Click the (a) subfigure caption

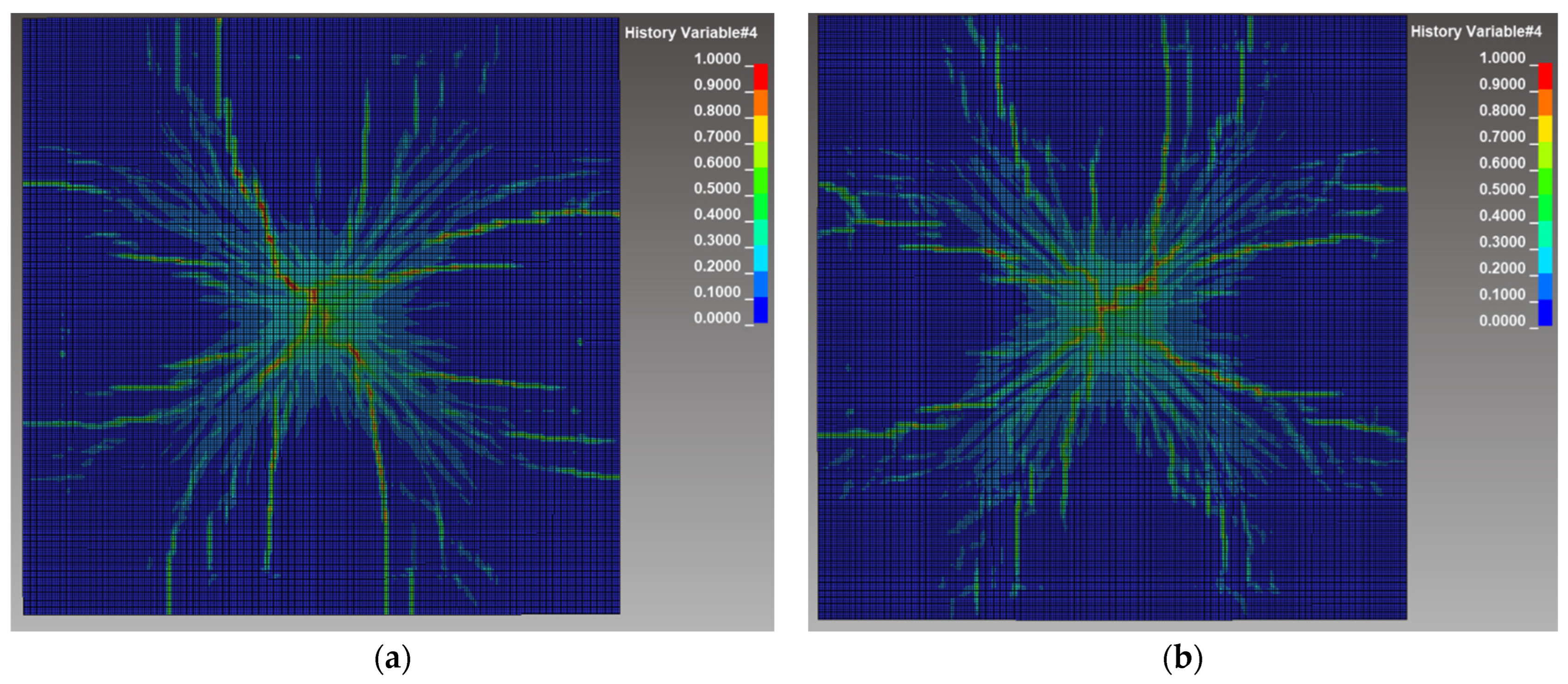point(393,659)
